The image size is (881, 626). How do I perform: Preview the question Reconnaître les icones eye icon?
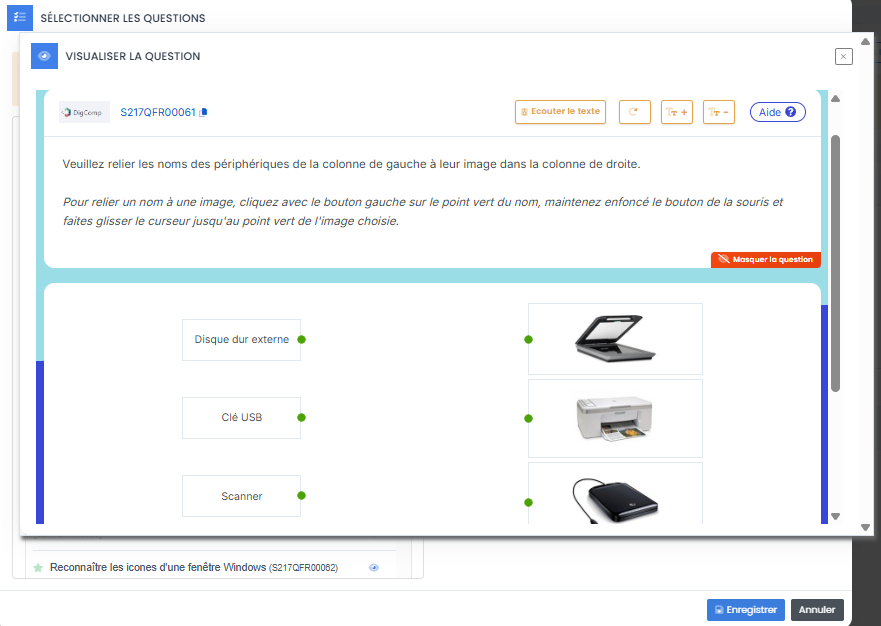pyautogui.click(x=374, y=568)
